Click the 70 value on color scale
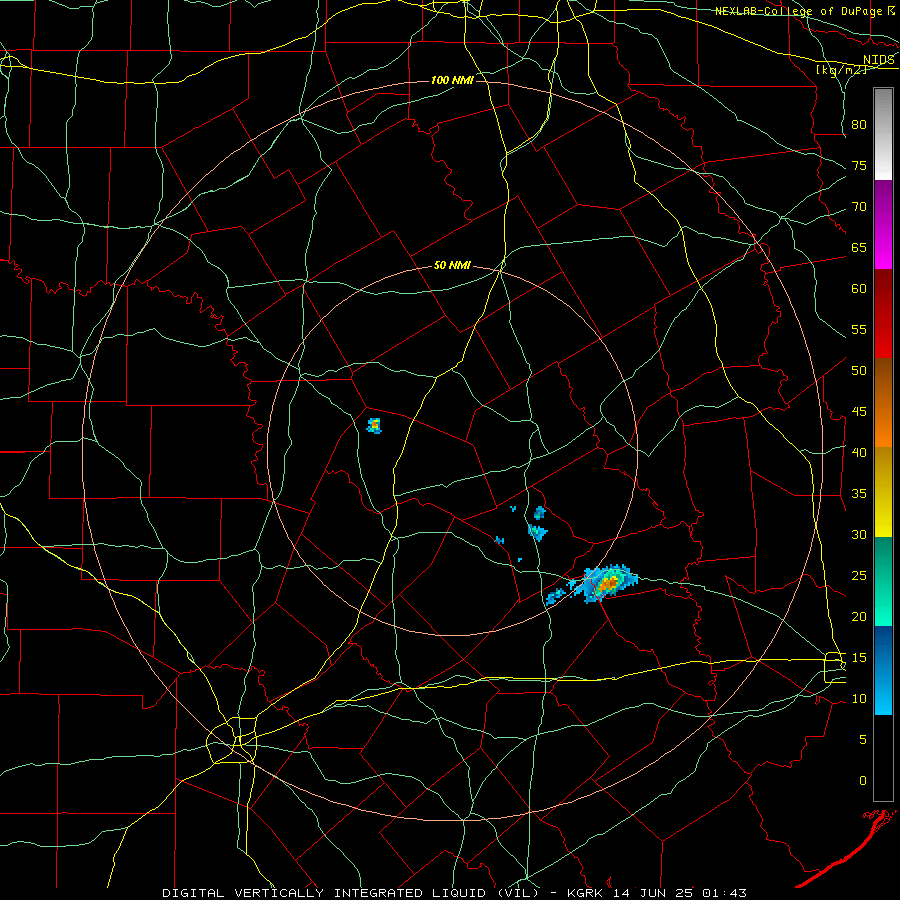Viewport: 900px width, 900px height. click(859, 207)
